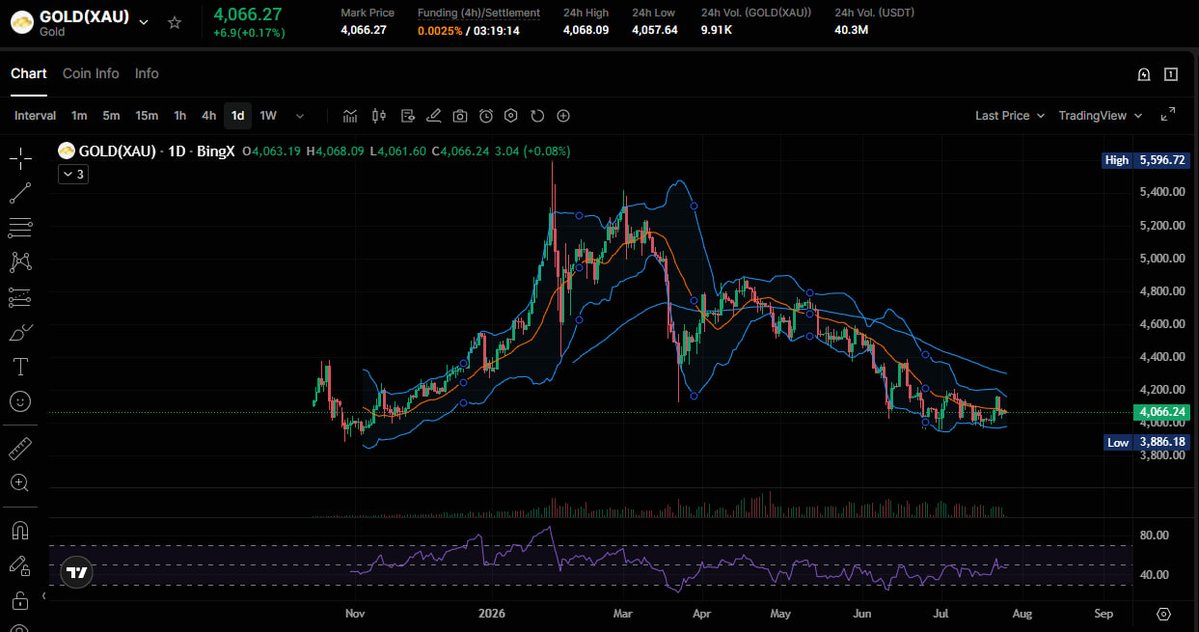
Task: Select the 1d interval
Action: (x=238, y=115)
